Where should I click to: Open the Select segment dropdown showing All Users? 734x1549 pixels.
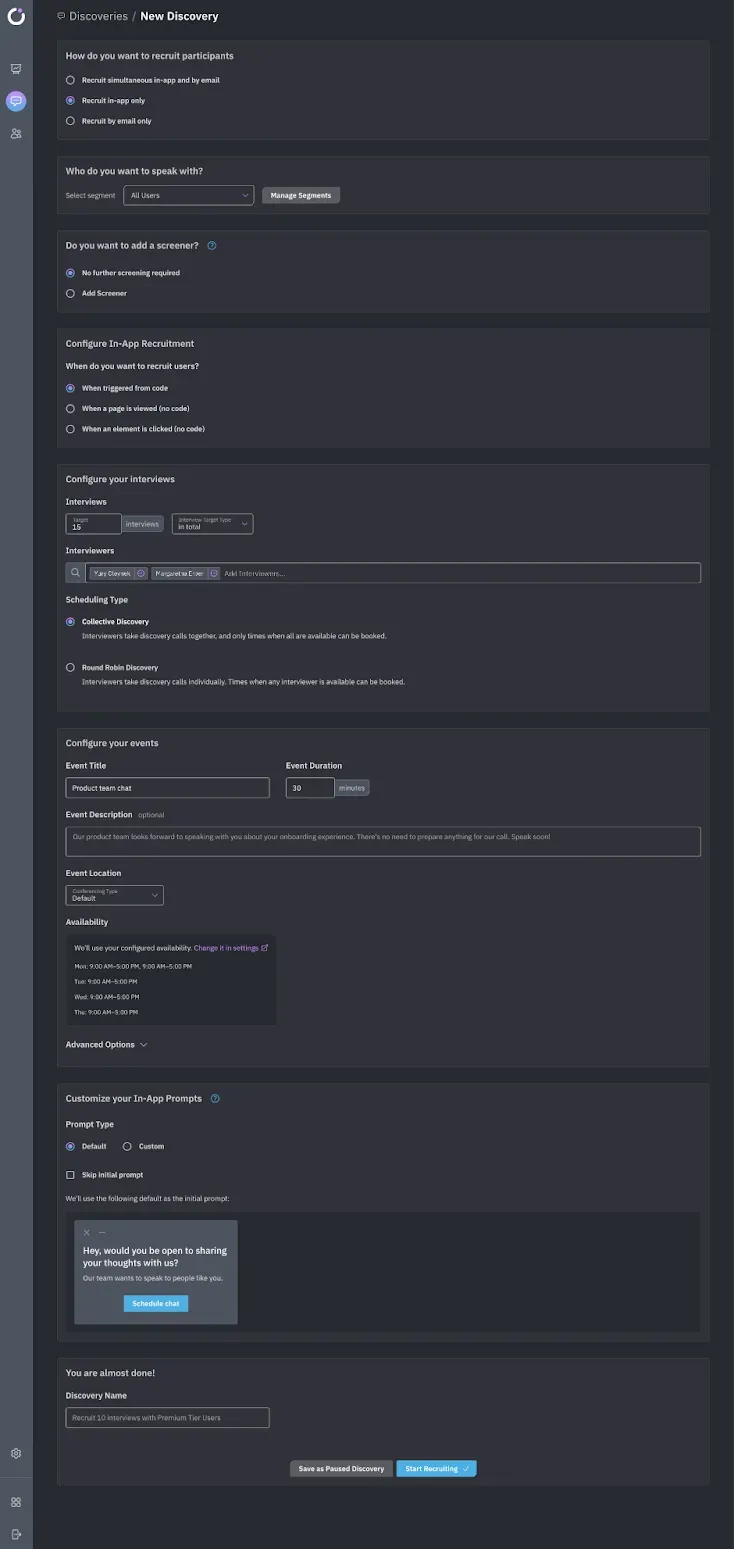point(188,195)
